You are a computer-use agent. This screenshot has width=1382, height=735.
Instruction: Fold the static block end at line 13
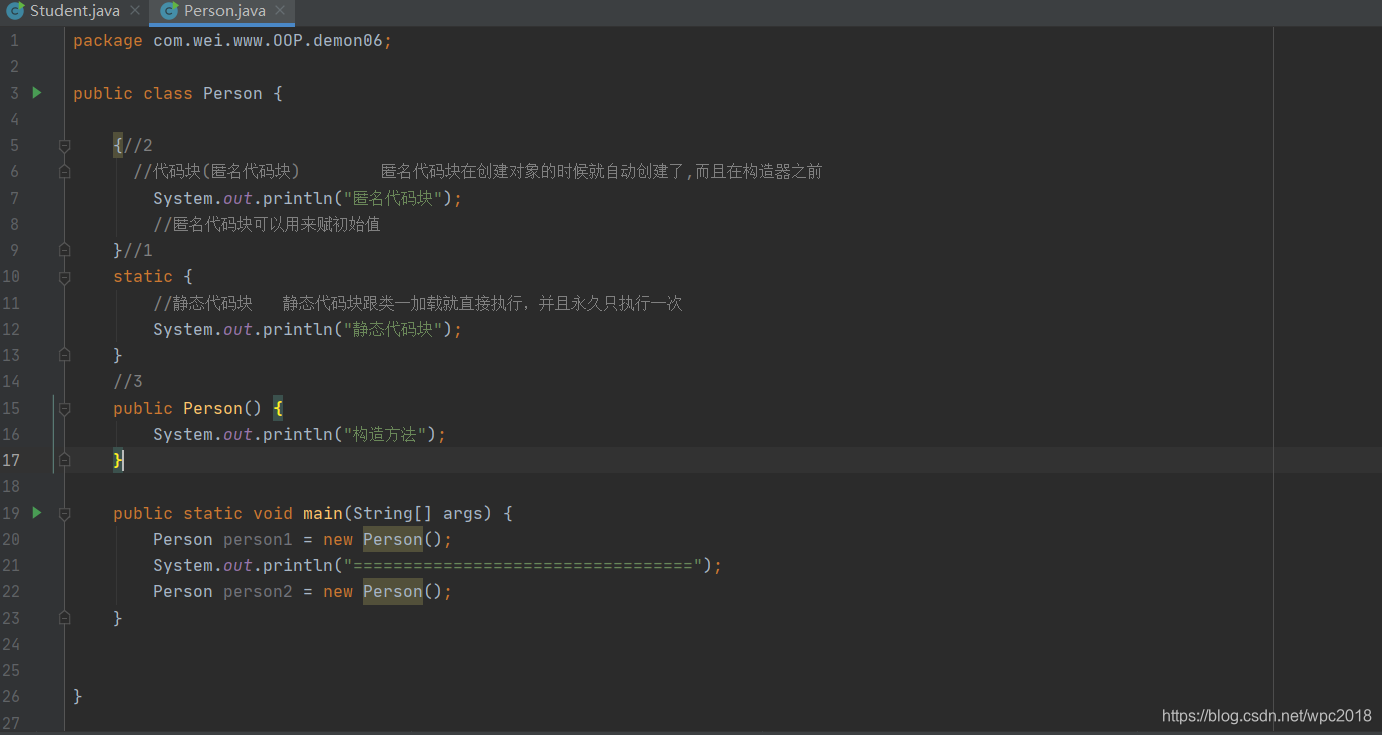point(65,355)
